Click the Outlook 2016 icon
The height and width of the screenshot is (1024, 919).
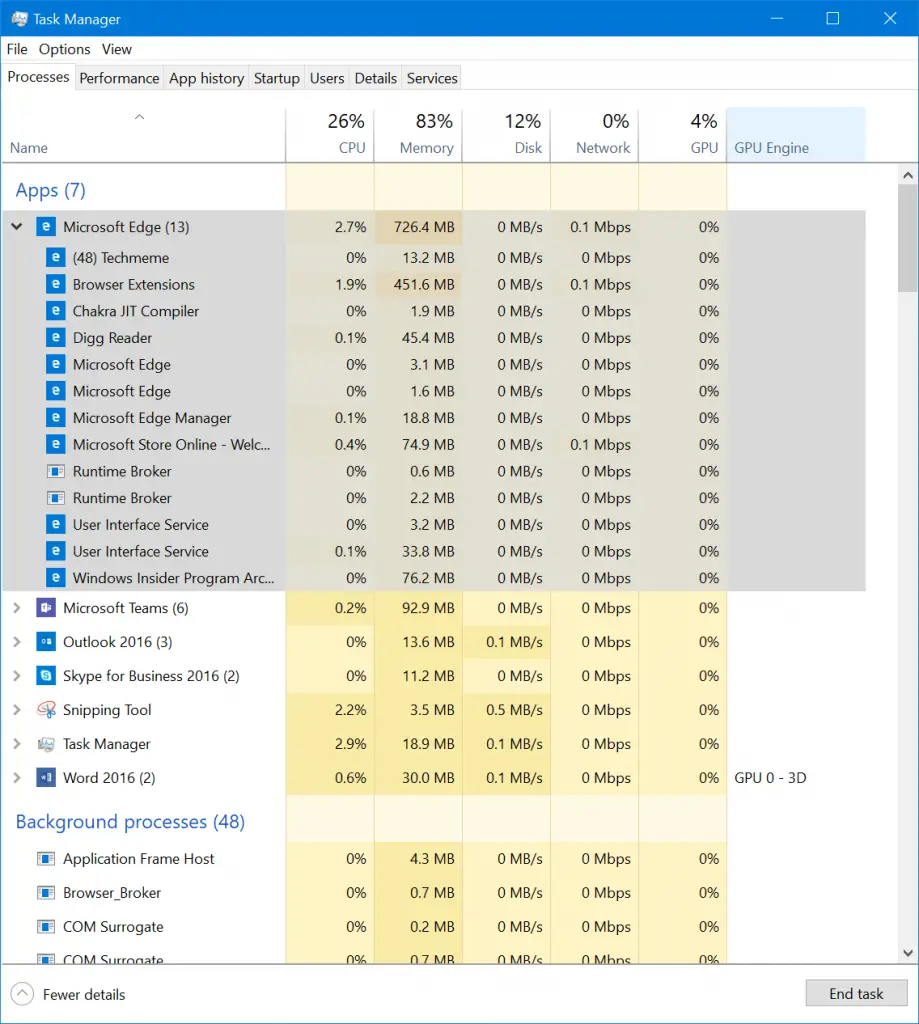45,642
